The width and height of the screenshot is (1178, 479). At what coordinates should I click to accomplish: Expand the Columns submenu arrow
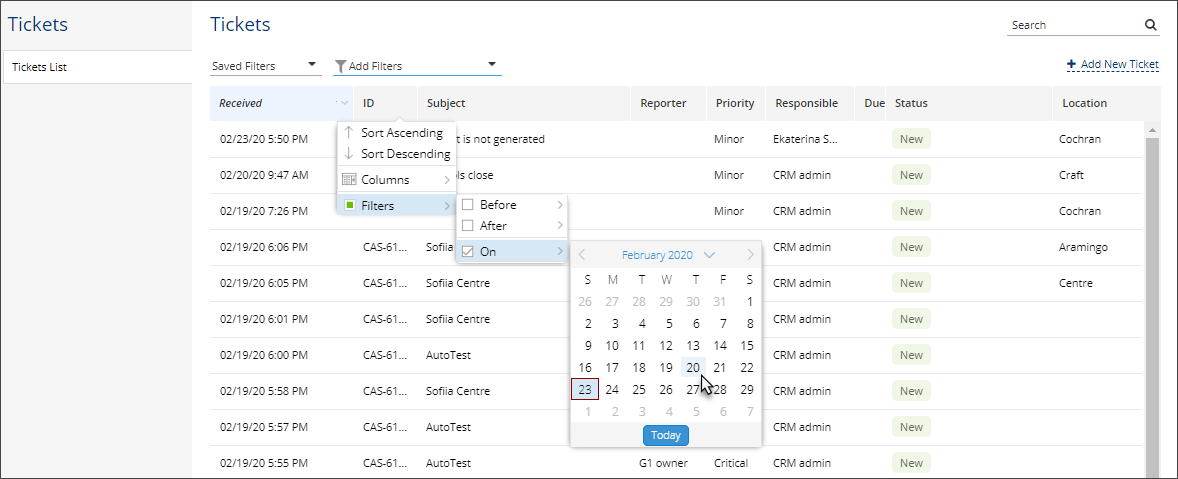(x=447, y=180)
